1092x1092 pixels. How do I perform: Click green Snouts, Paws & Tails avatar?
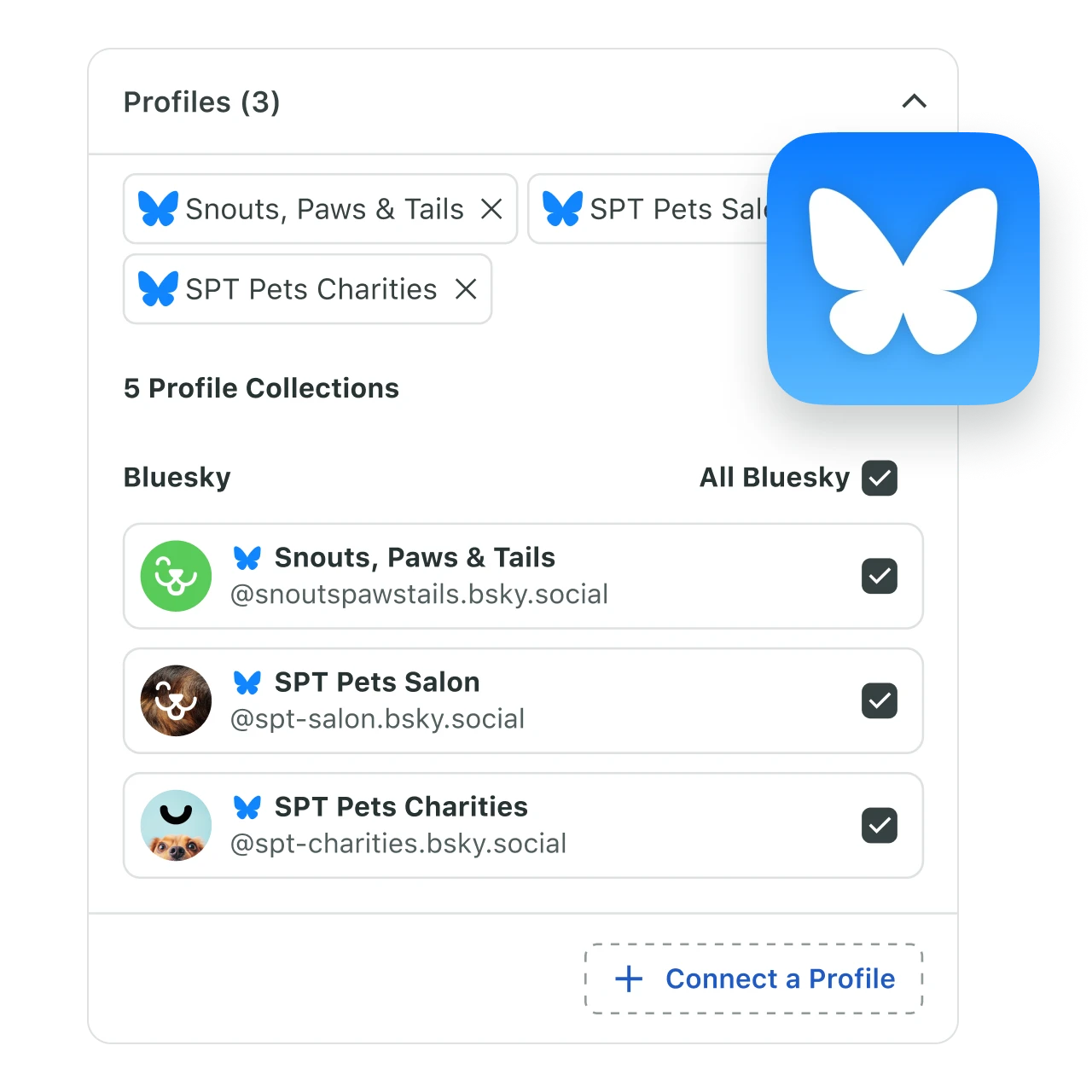(x=176, y=576)
